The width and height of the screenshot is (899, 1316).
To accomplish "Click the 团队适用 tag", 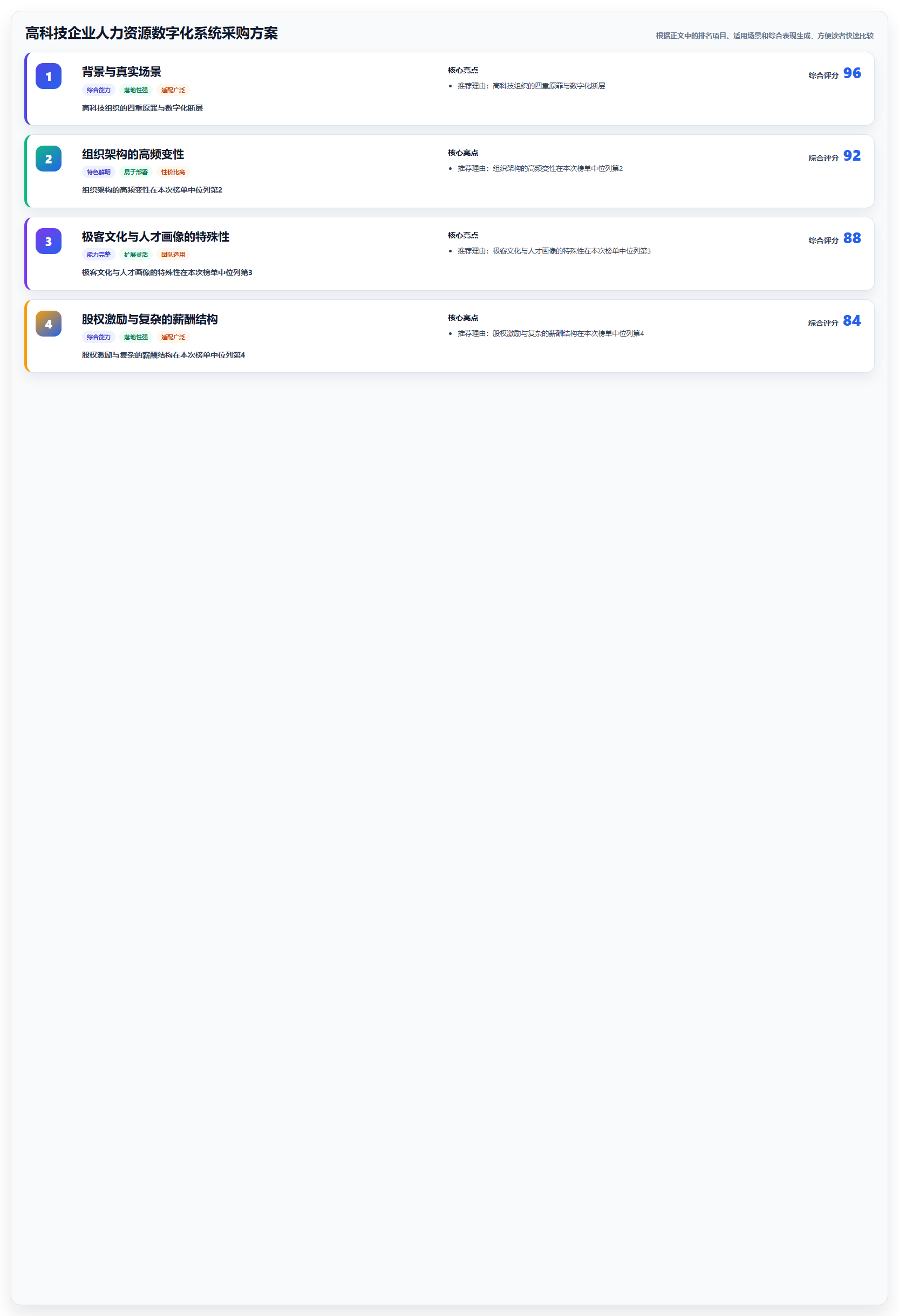I will pyautogui.click(x=173, y=255).
